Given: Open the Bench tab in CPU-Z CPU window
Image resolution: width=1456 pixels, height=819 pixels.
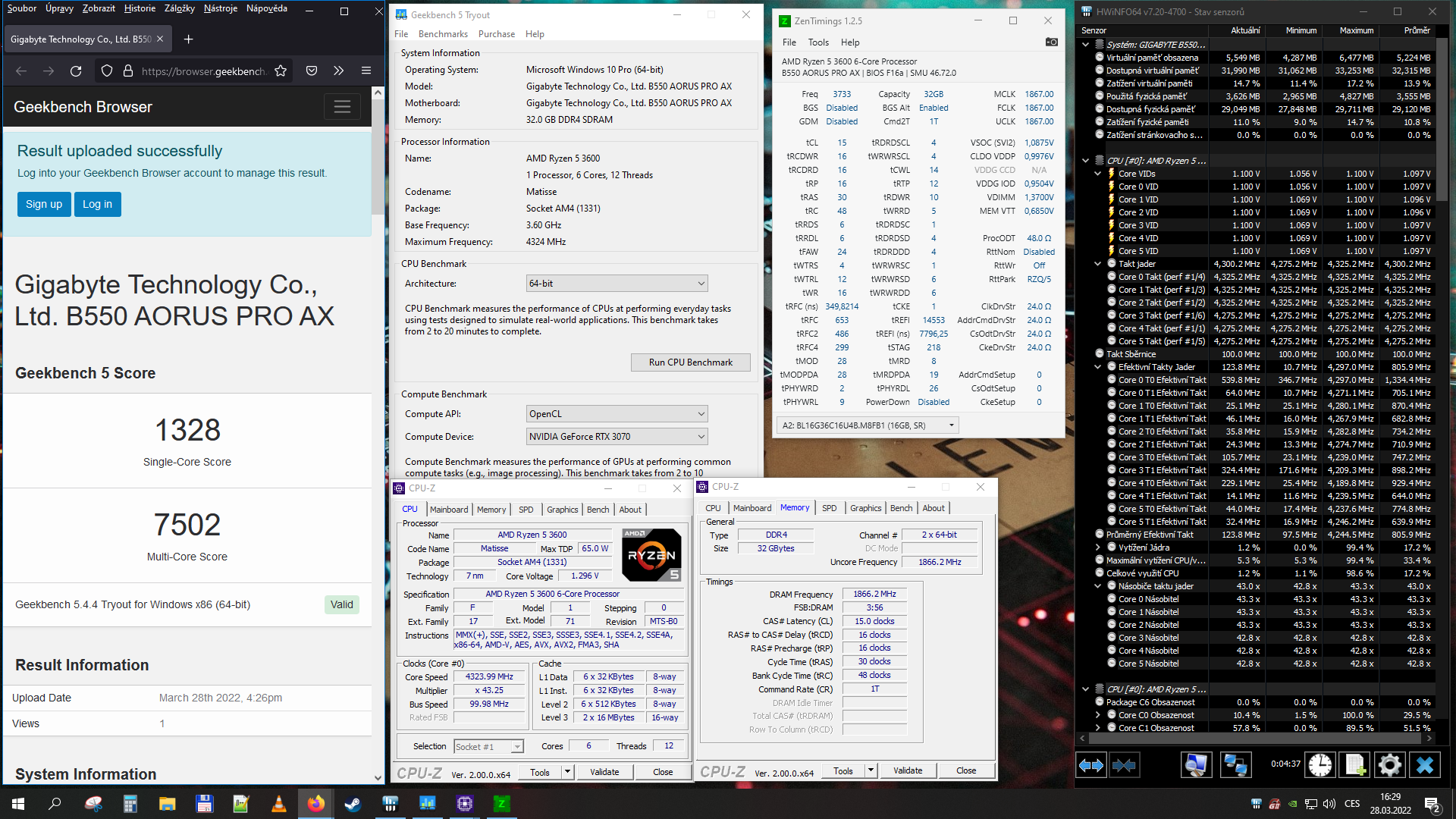Looking at the screenshot, I should [598, 510].
